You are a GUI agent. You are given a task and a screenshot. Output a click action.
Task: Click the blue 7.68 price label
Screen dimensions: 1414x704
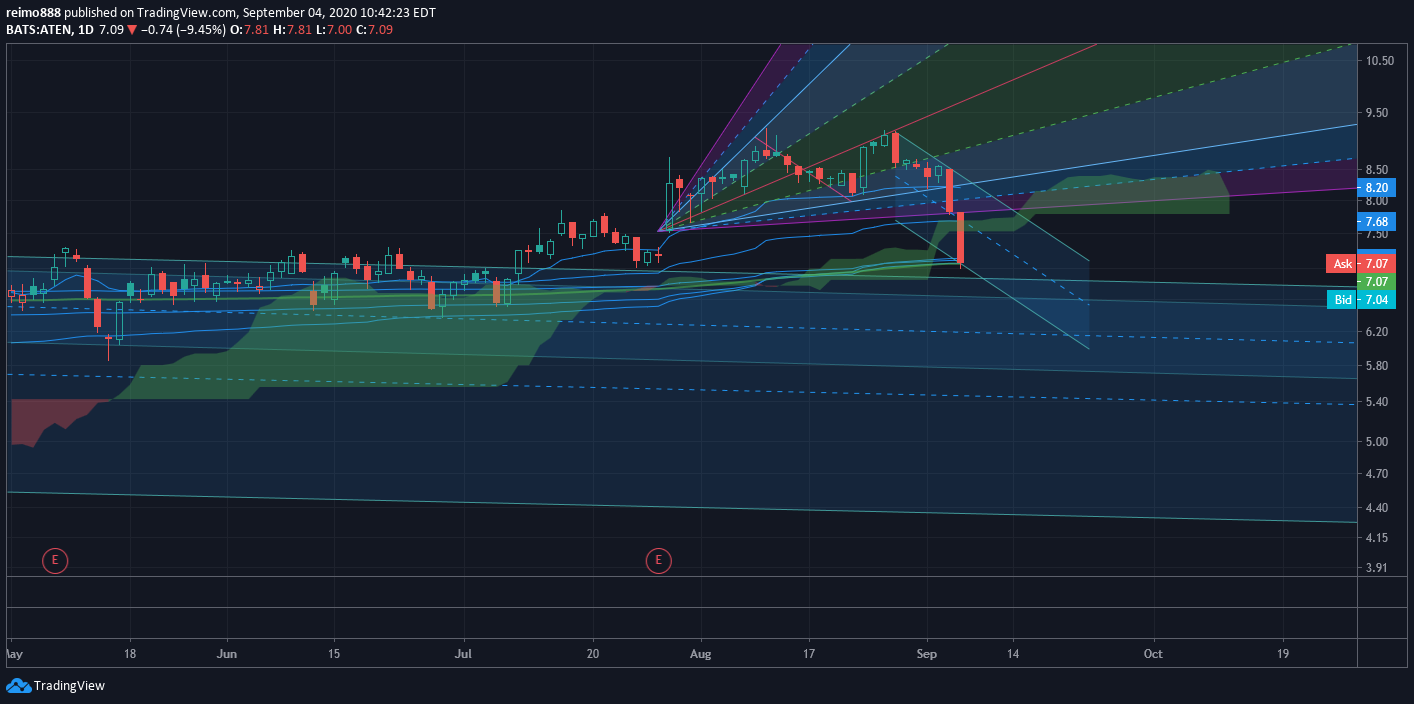[x=1376, y=221]
